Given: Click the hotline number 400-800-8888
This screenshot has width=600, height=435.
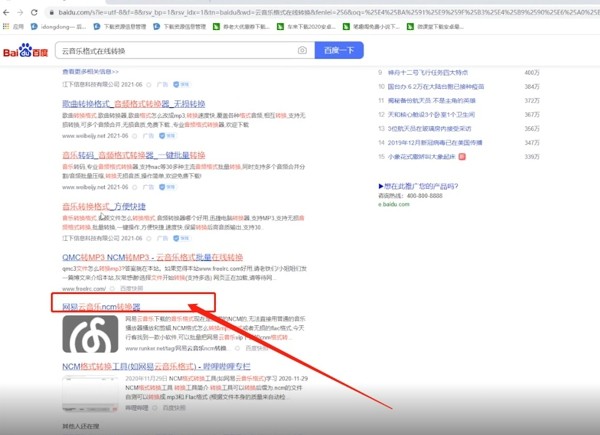Looking at the screenshot, I should 425,196.
